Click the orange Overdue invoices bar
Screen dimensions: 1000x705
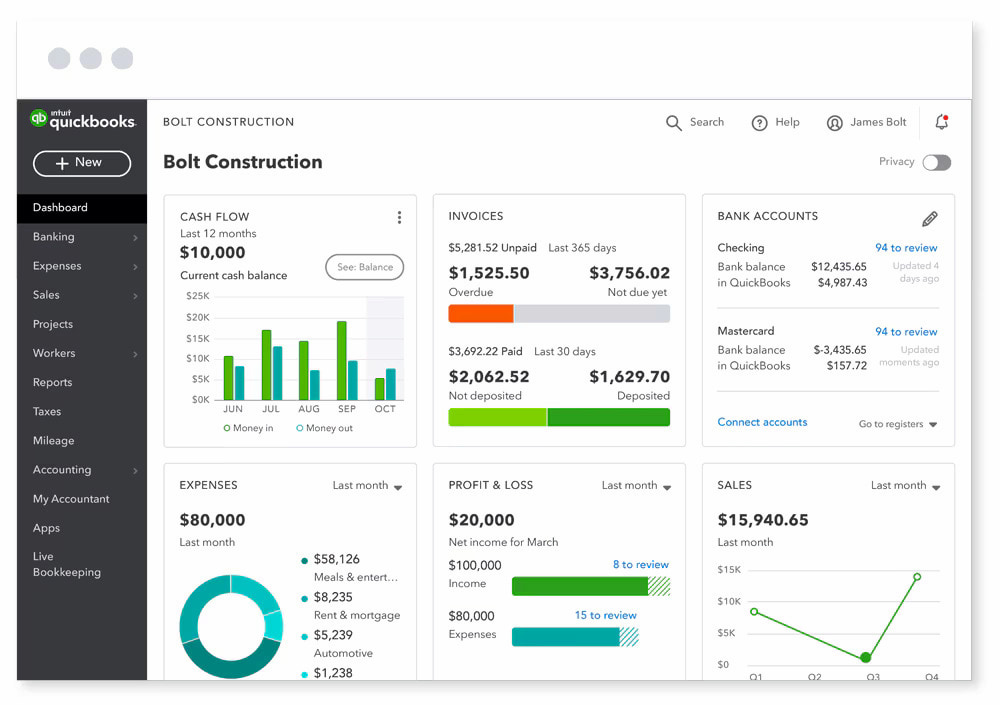click(481, 313)
